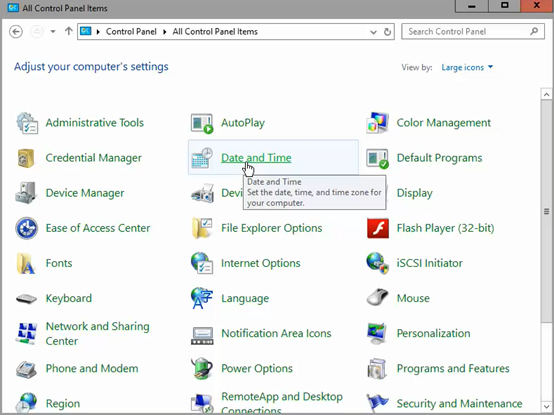
Task: Open the Administrative Tools icon
Action: click(x=27, y=123)
